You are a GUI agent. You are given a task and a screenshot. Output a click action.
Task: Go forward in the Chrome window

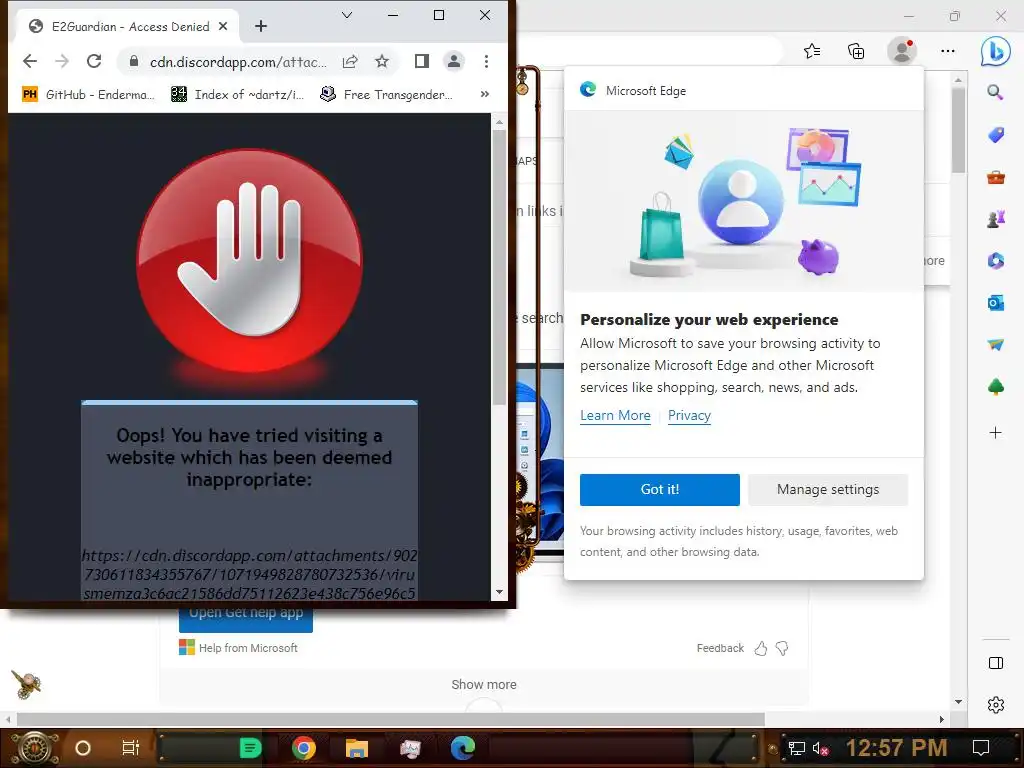tap(62, 61)
